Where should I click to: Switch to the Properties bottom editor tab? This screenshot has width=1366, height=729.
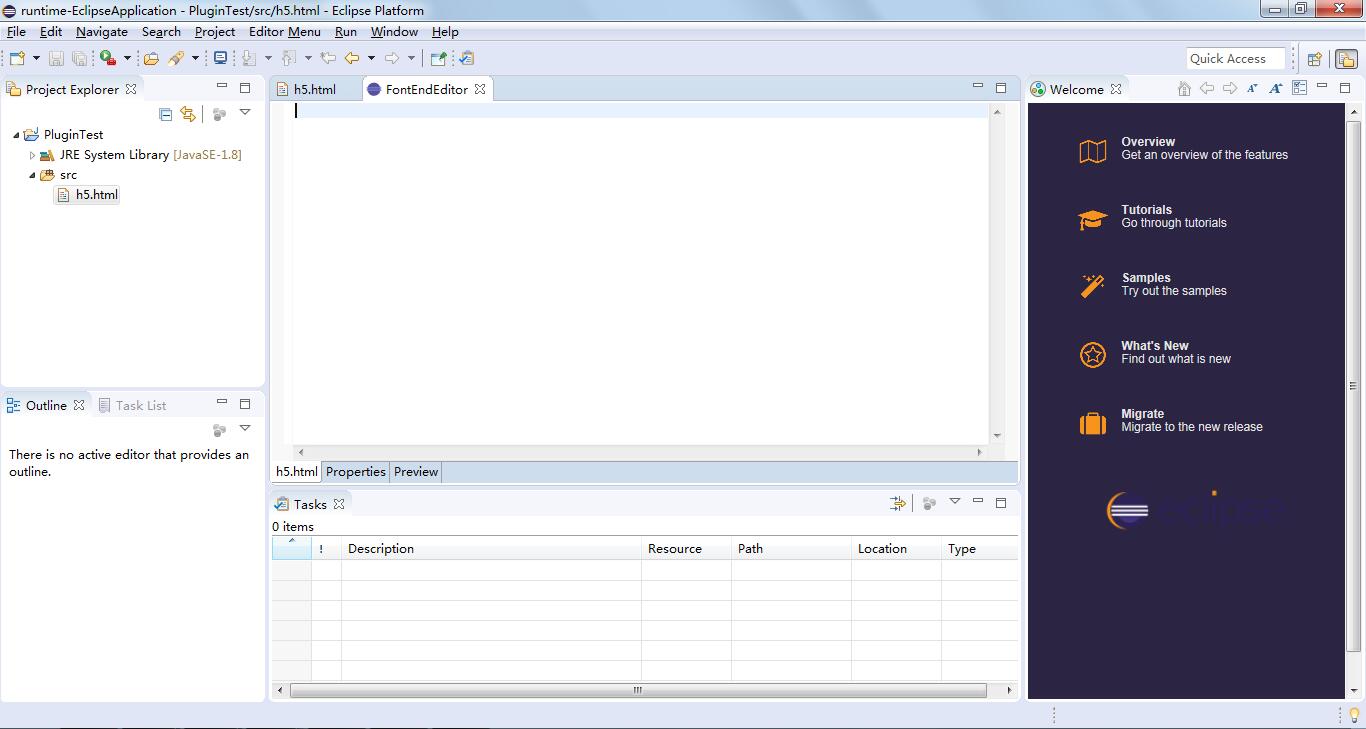click(356, 472)
